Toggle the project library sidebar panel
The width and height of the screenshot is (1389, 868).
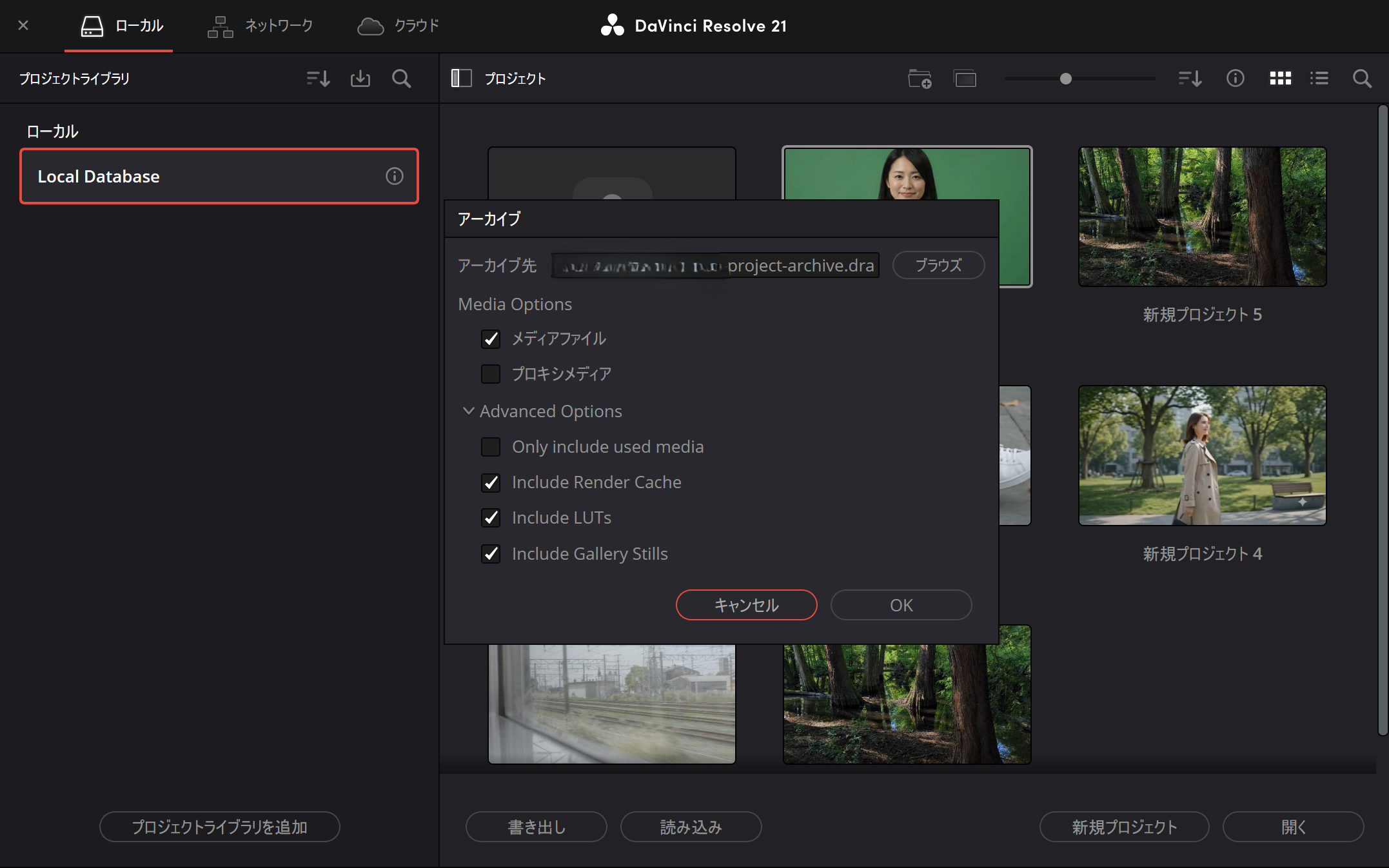tap(461, 79)
